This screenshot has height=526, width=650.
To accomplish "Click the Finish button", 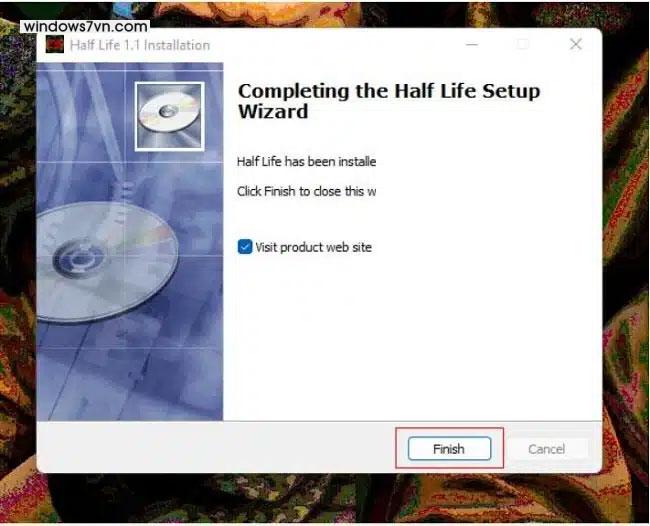I will [449, 448].
